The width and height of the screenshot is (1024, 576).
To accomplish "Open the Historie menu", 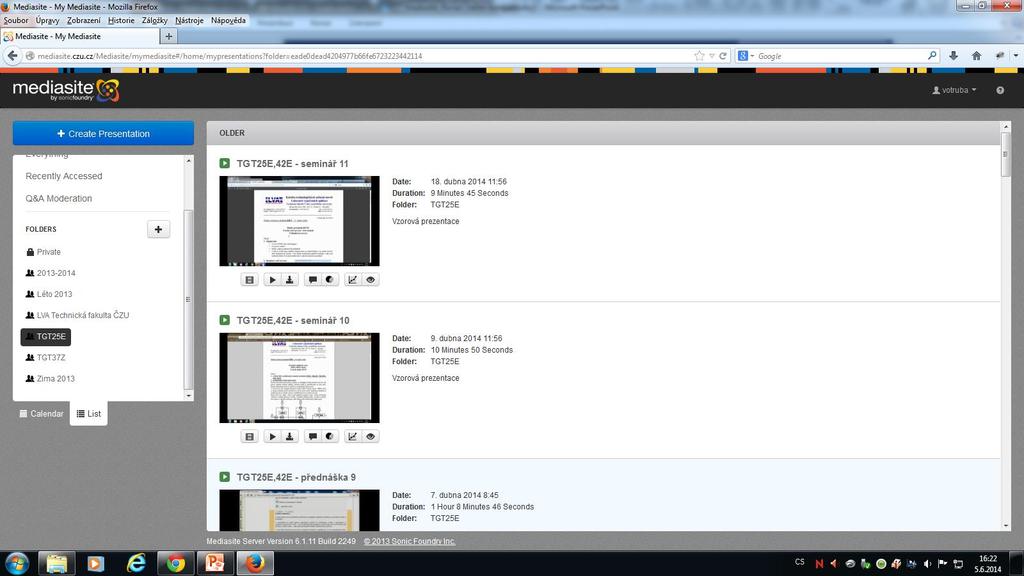I will 121,20.
